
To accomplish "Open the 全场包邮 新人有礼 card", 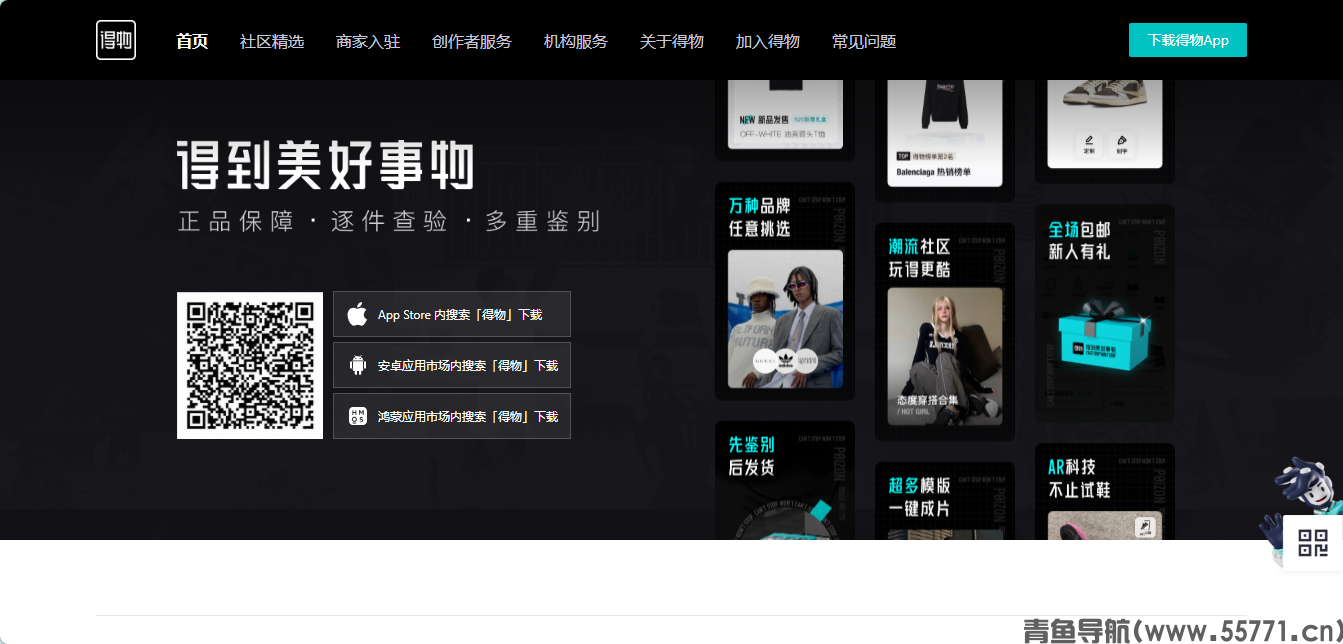I will coord(1105,313).
